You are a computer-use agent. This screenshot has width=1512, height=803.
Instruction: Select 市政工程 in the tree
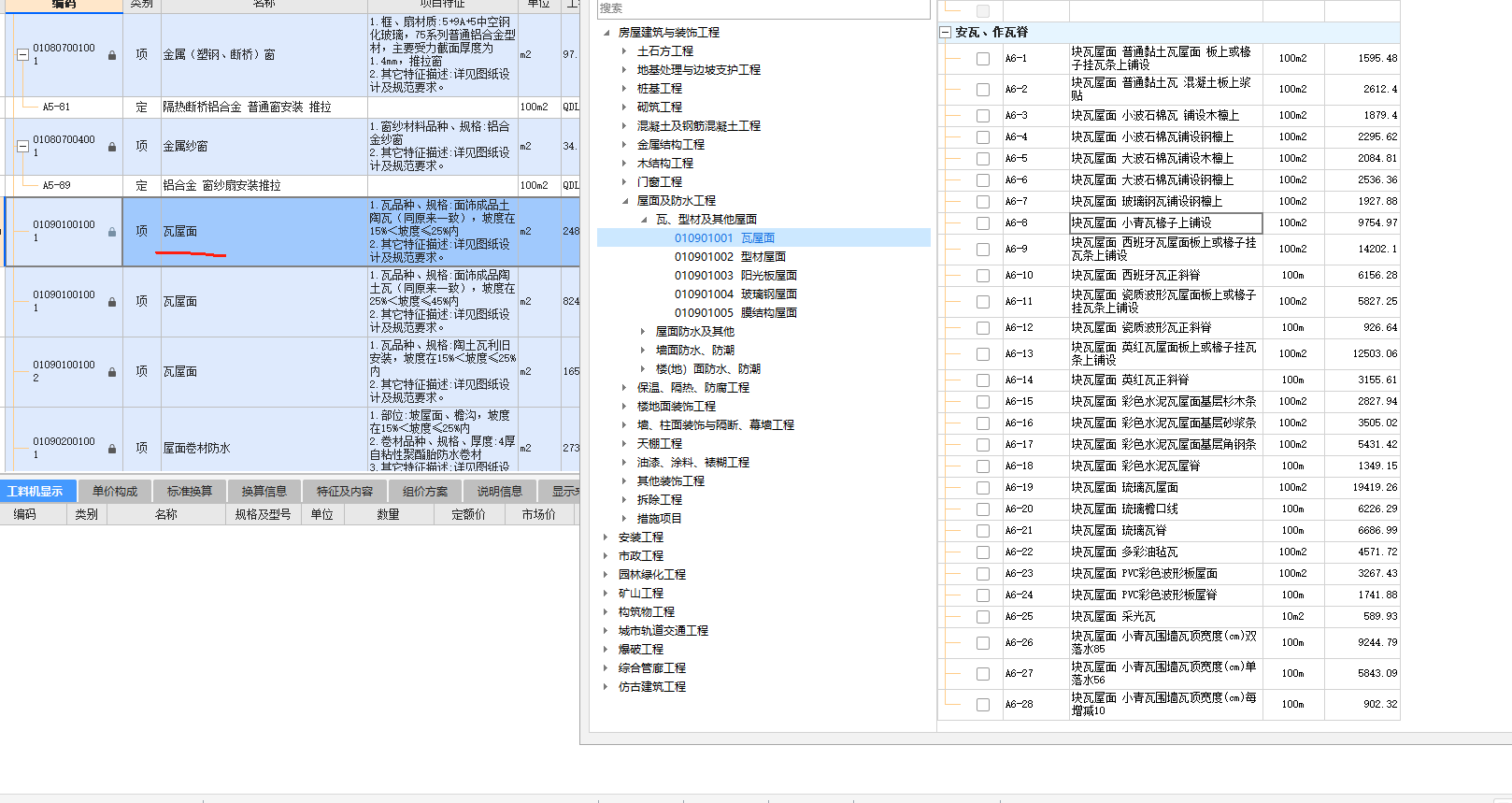pos(641,556)
